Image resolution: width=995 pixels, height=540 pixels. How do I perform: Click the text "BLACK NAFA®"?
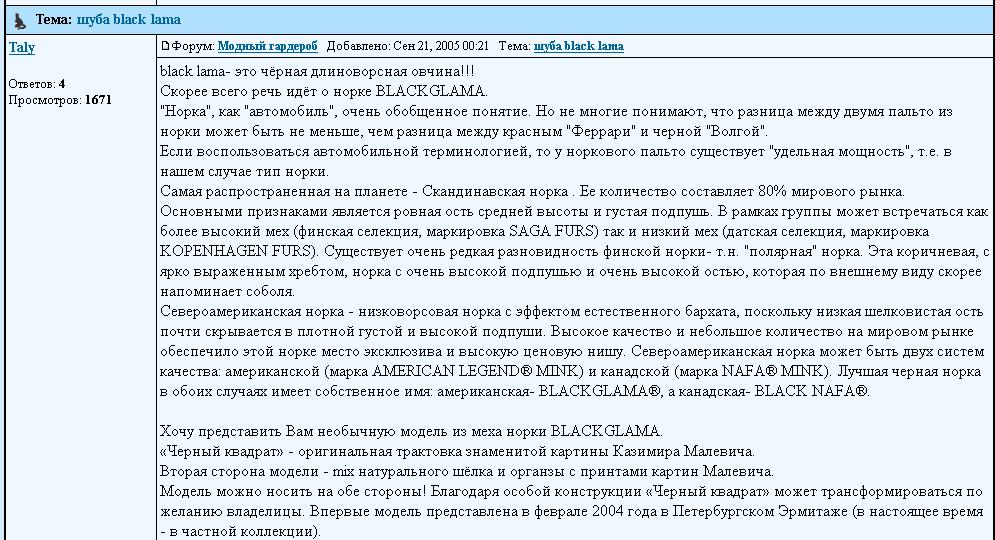click(810, 392)
